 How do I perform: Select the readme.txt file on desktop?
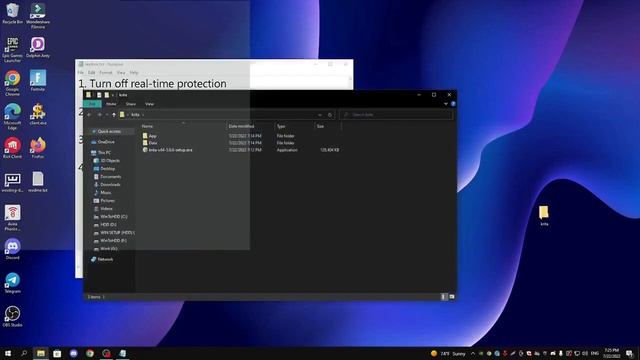(x=38, y=182)
